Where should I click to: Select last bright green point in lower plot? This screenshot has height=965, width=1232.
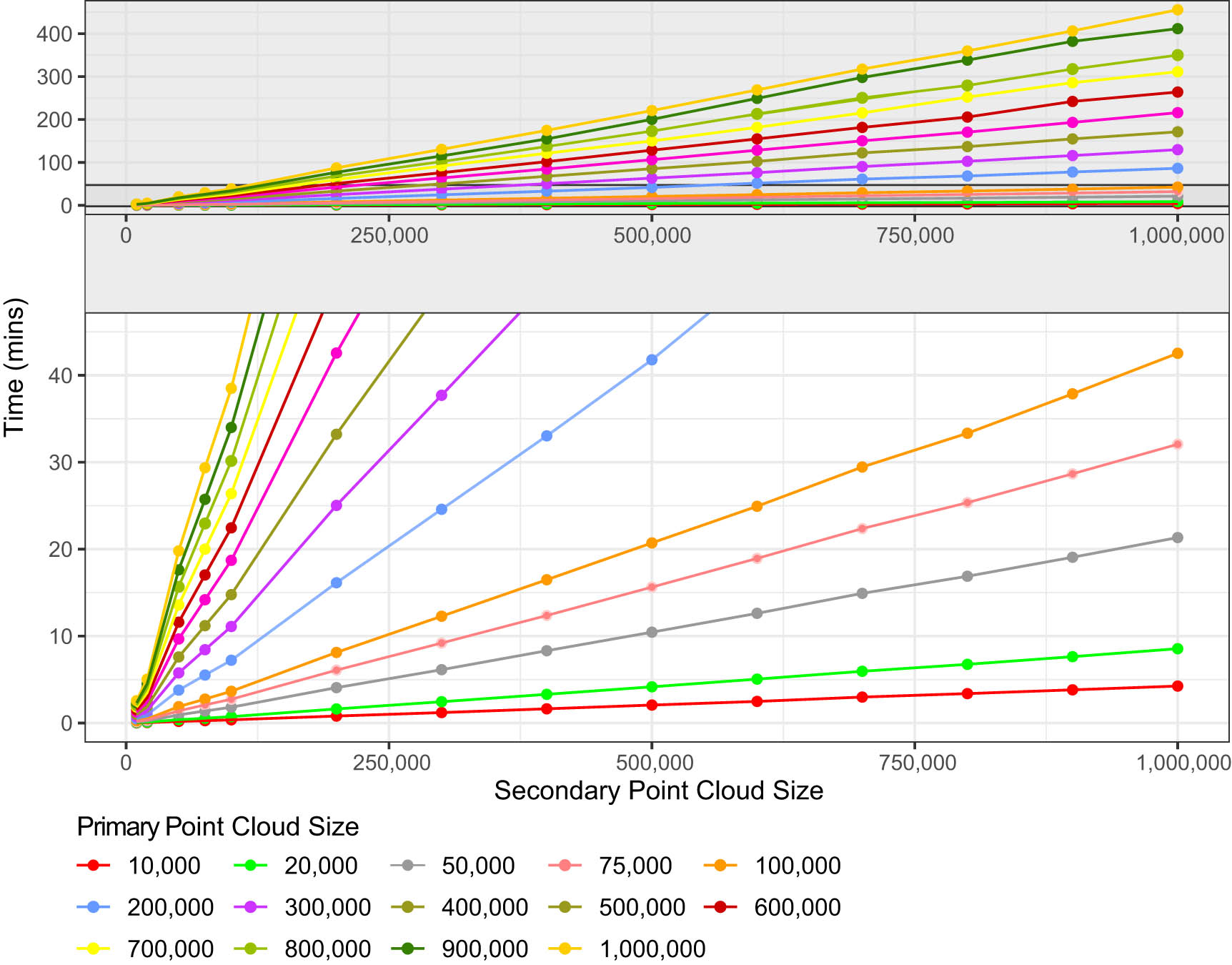click(1178, 648)
